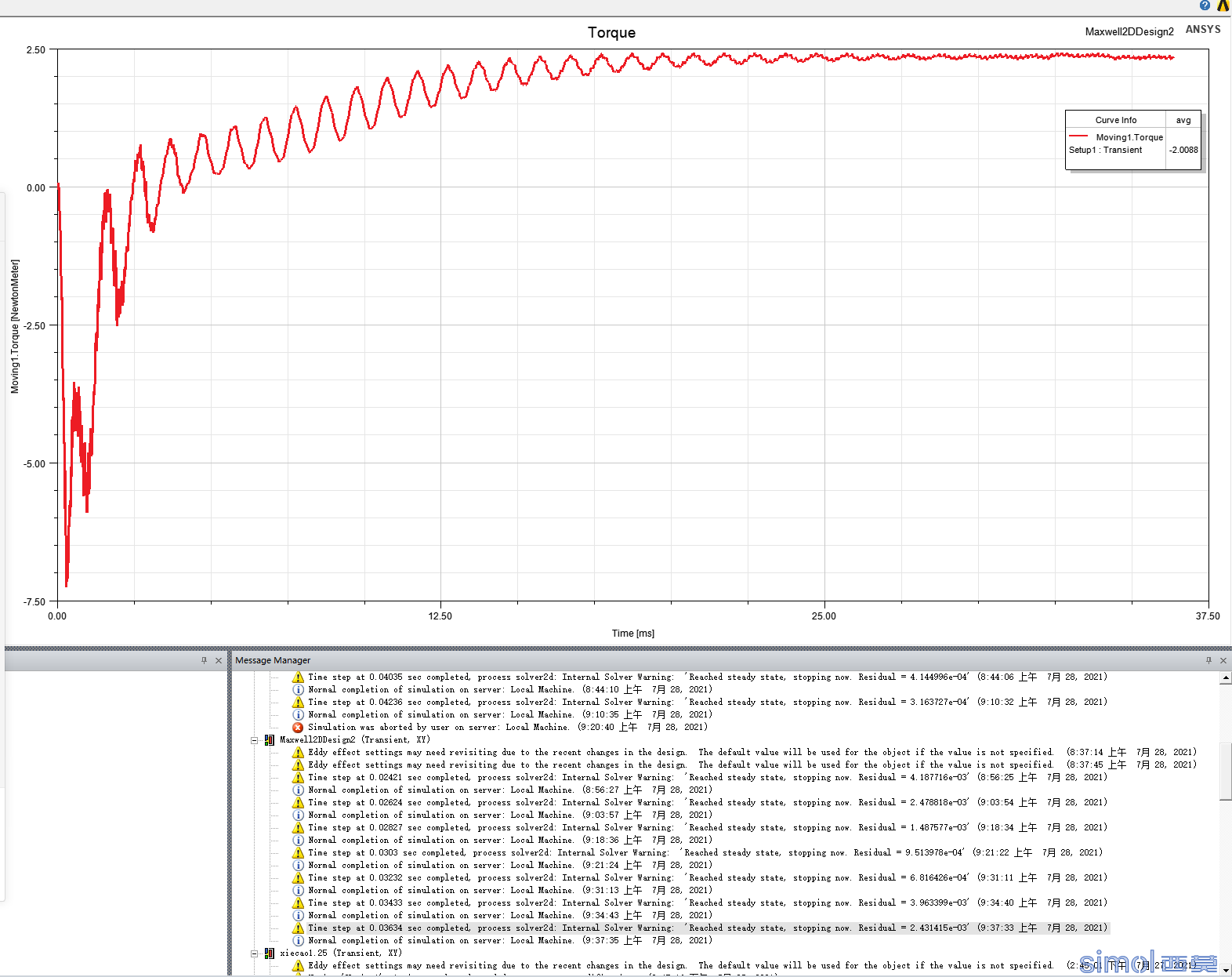Collapse the Maxwell2DDesign2 message group
The height and width of the screenshot is (977, 1232).
254,739
